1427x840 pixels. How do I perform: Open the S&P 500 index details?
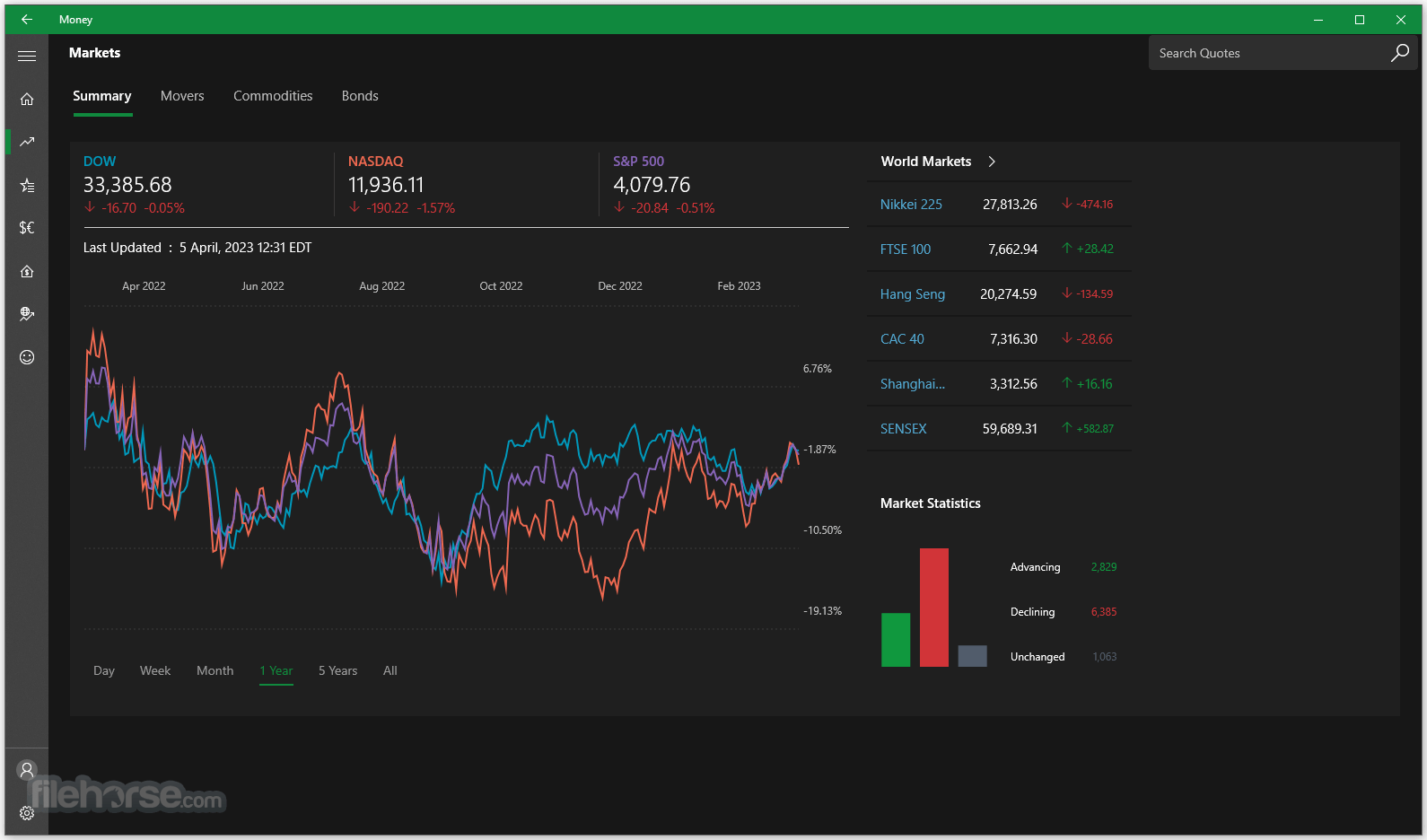[639, 162]
